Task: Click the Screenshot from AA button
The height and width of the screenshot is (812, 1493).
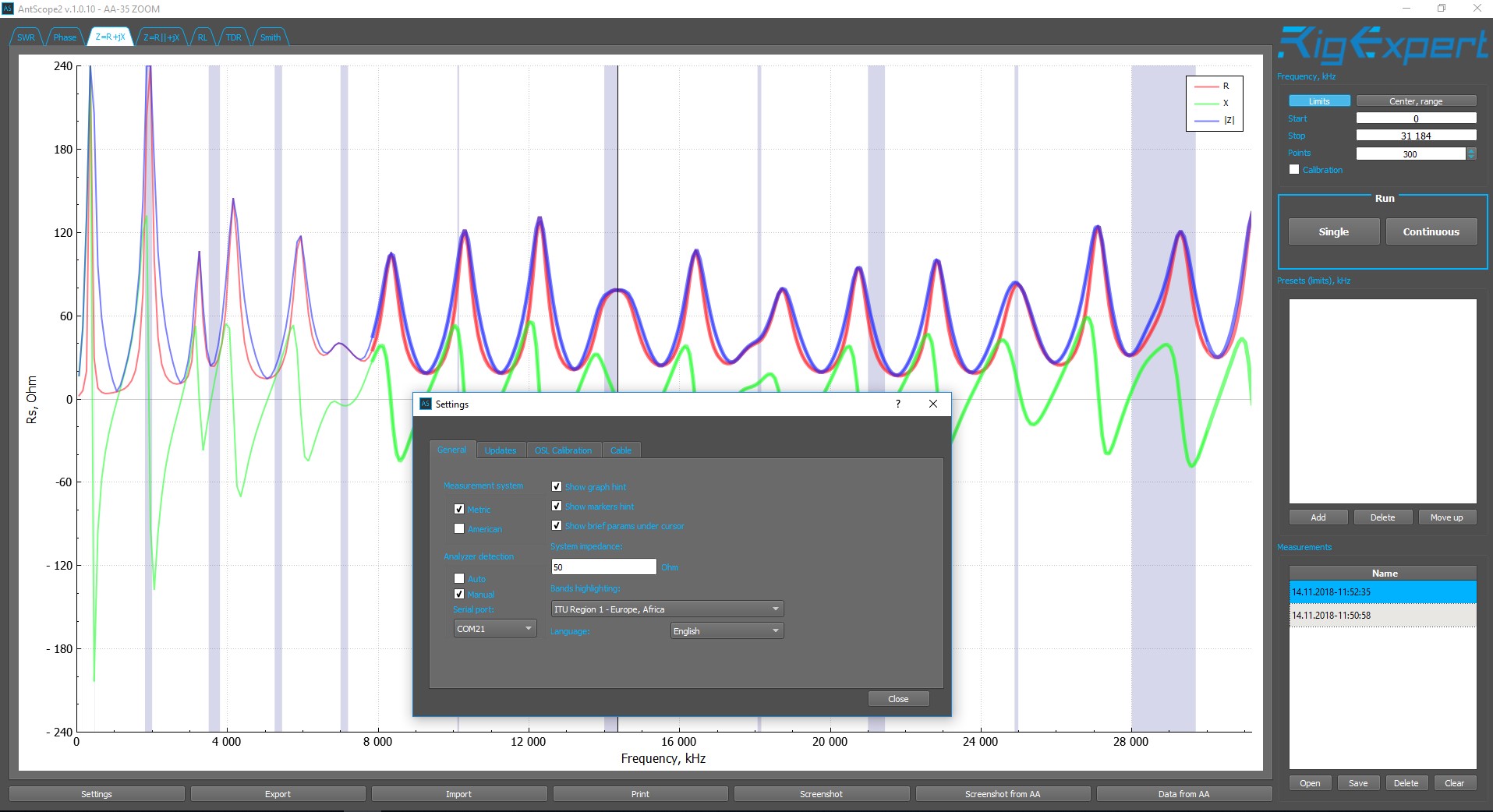Action: click(x=1002, y=794)
